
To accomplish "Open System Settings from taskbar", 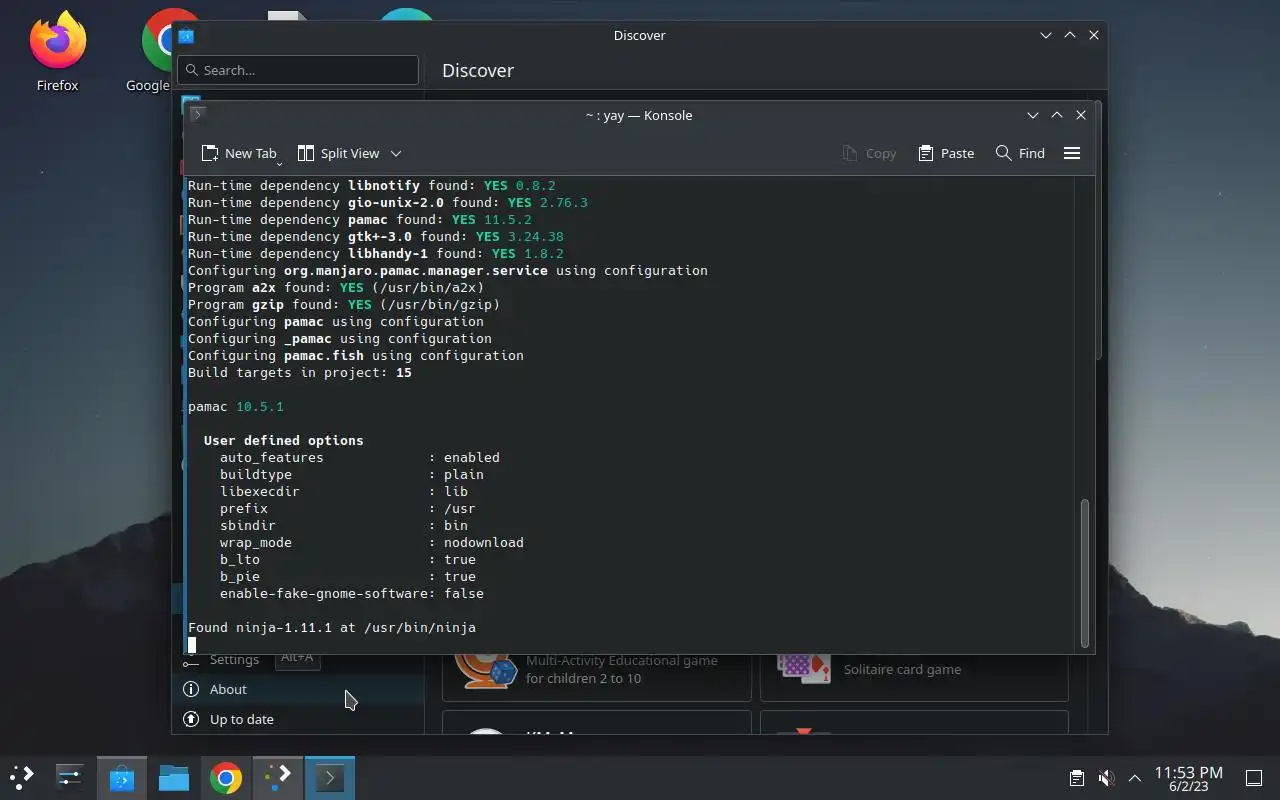I will [x=70, y=777].
